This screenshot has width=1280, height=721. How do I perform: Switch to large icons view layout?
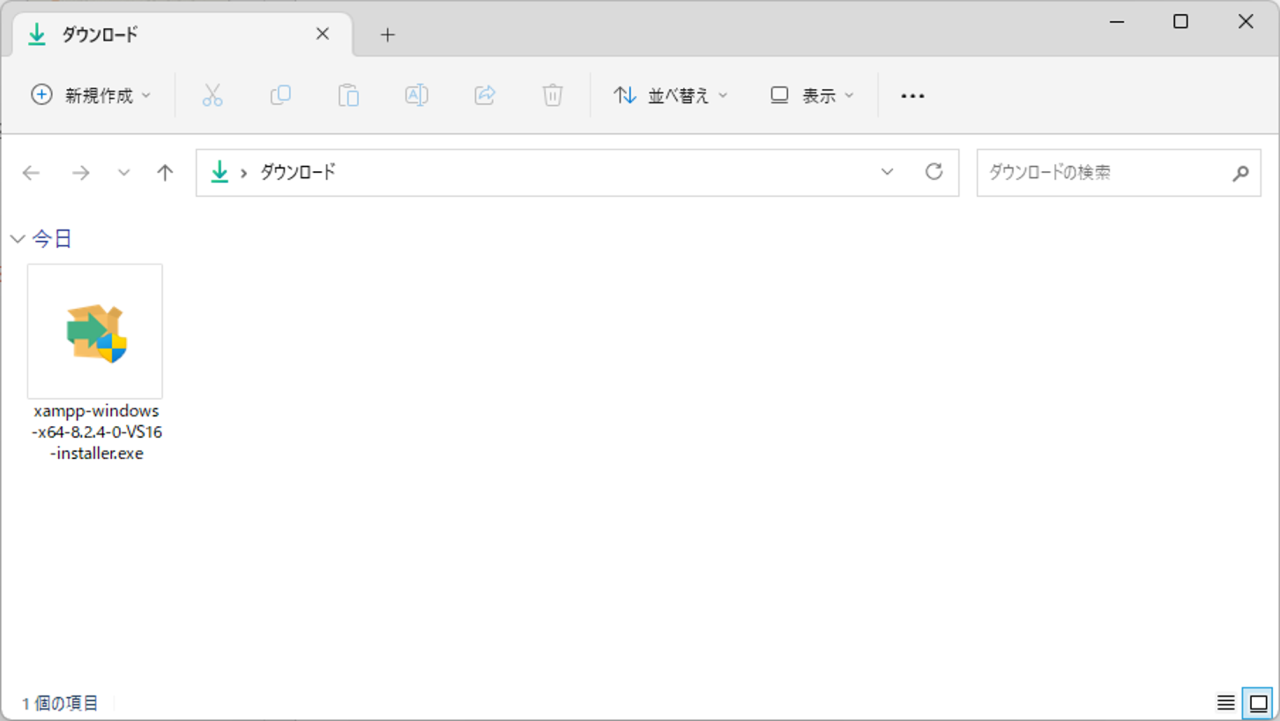point(1258,703)
